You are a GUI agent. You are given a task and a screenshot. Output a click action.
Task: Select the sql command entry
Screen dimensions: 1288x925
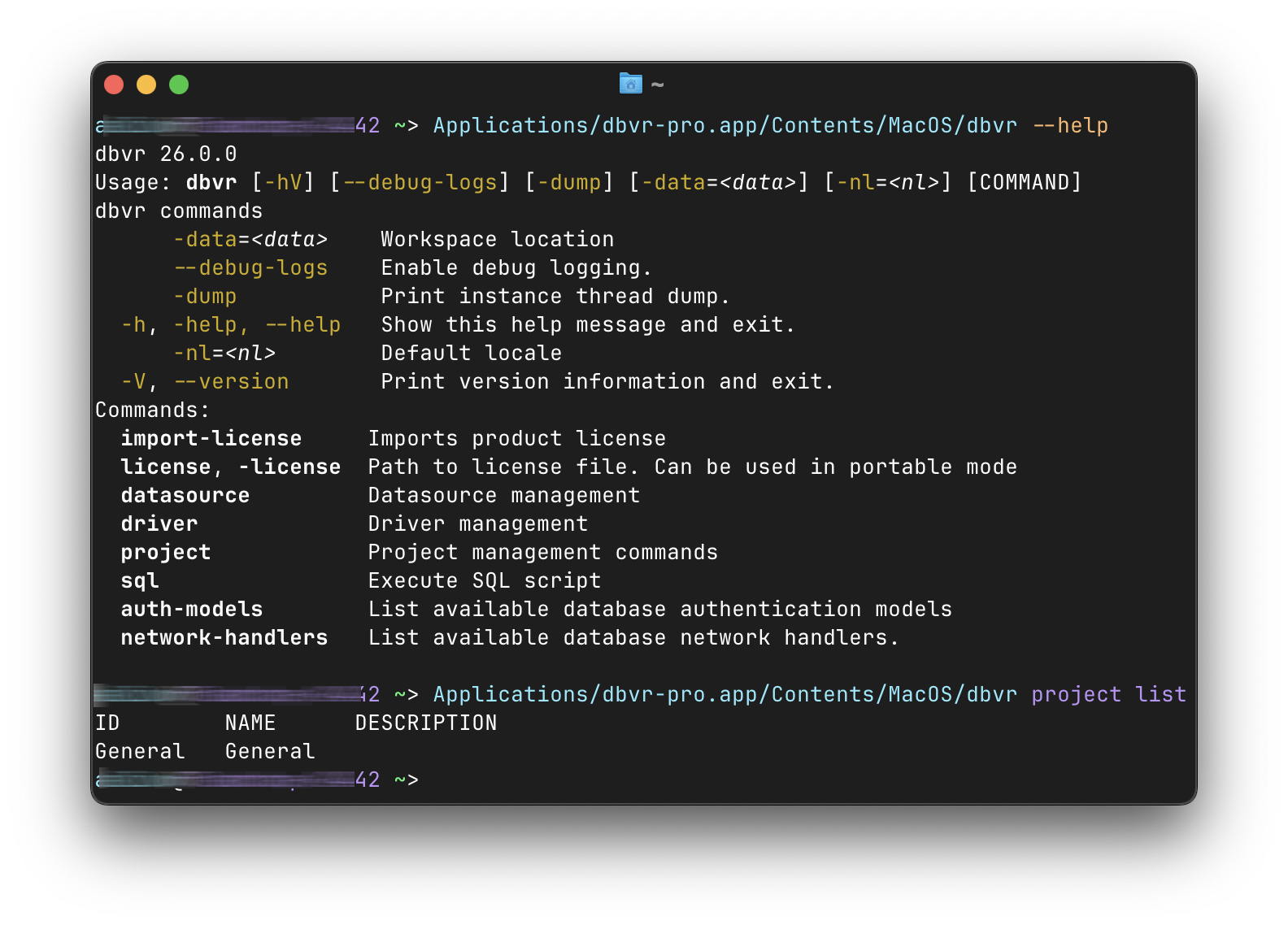pos(139,581)
